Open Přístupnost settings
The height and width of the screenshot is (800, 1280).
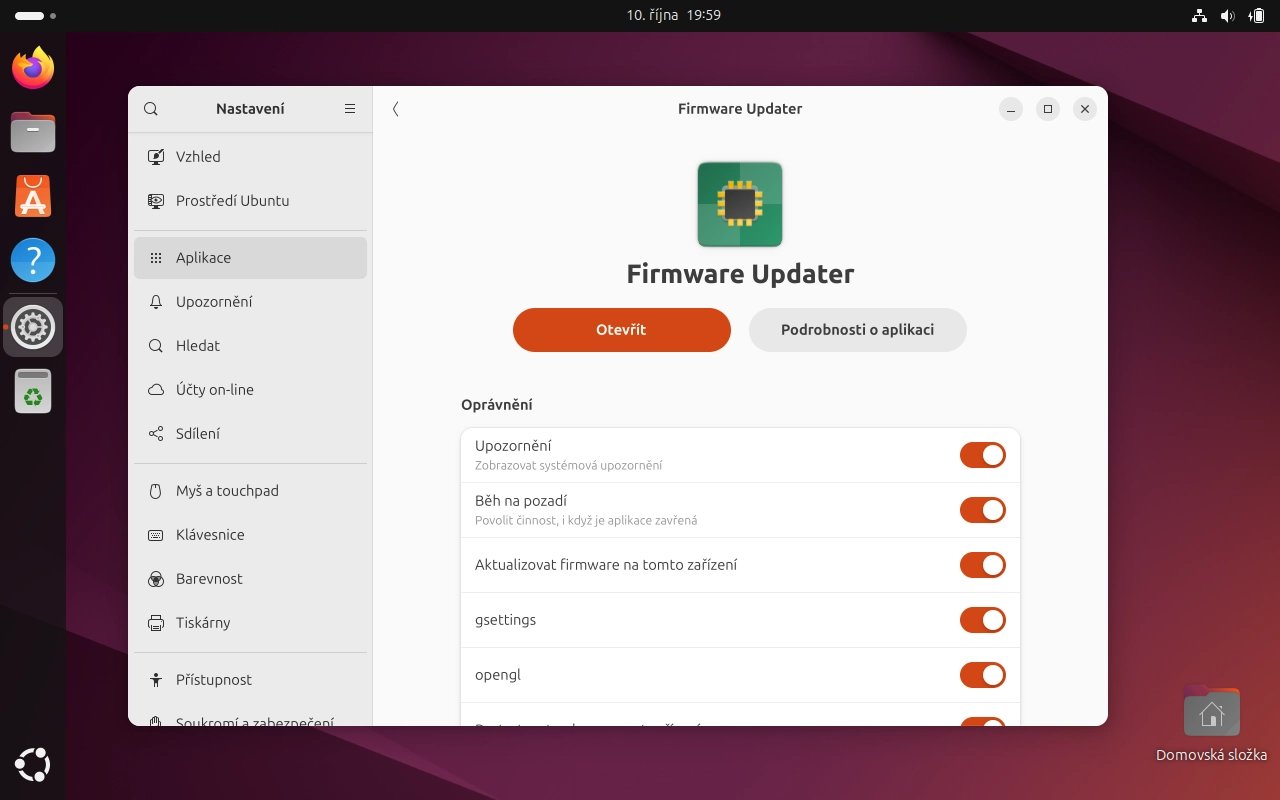[250, 680]
